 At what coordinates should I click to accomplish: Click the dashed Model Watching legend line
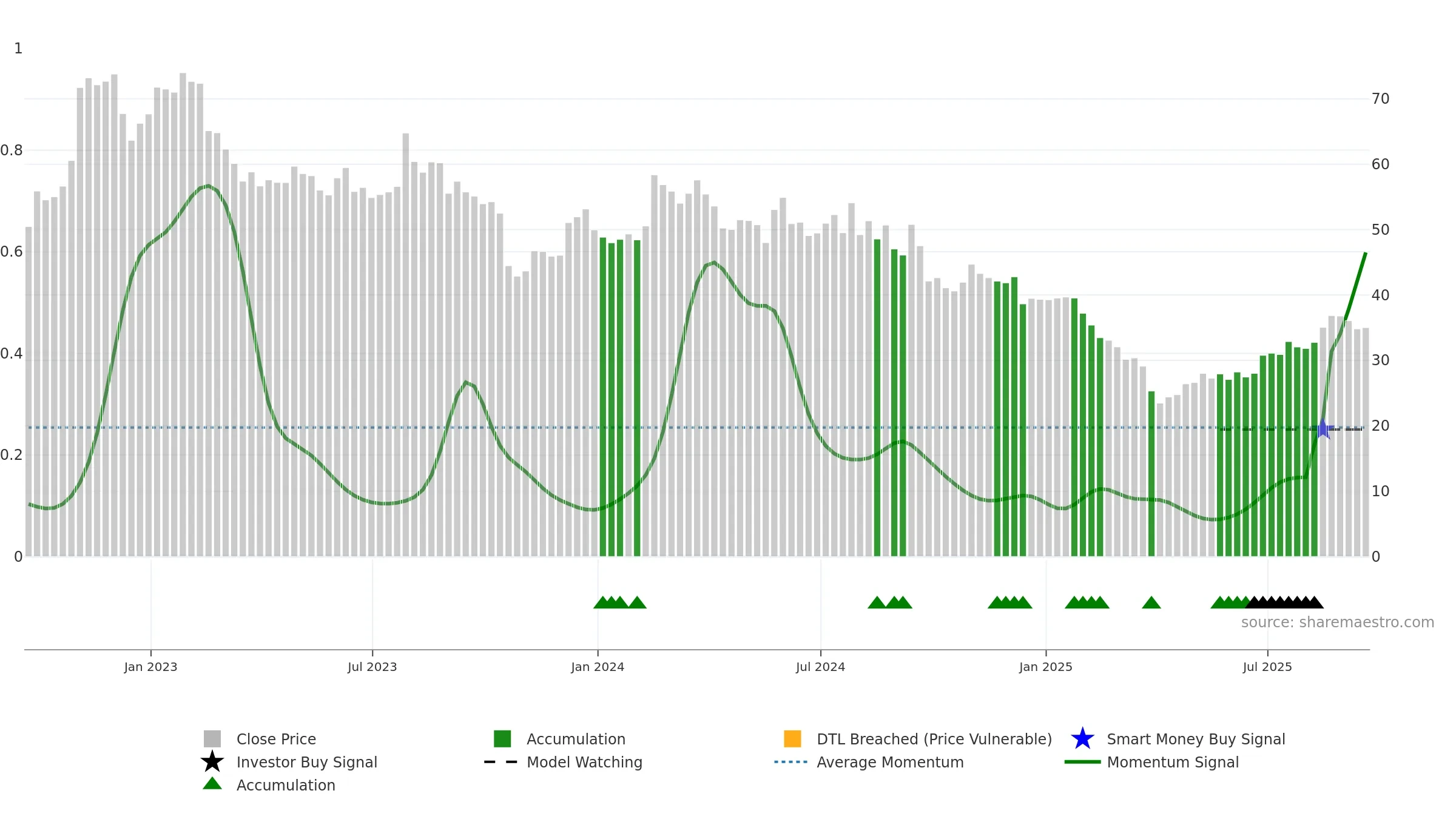[x=501, y=761]
